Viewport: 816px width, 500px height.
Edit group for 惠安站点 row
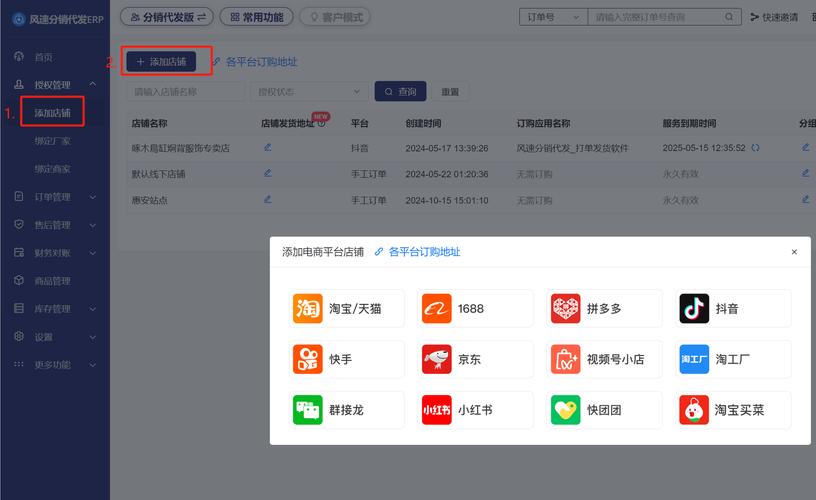click(806, 199)
